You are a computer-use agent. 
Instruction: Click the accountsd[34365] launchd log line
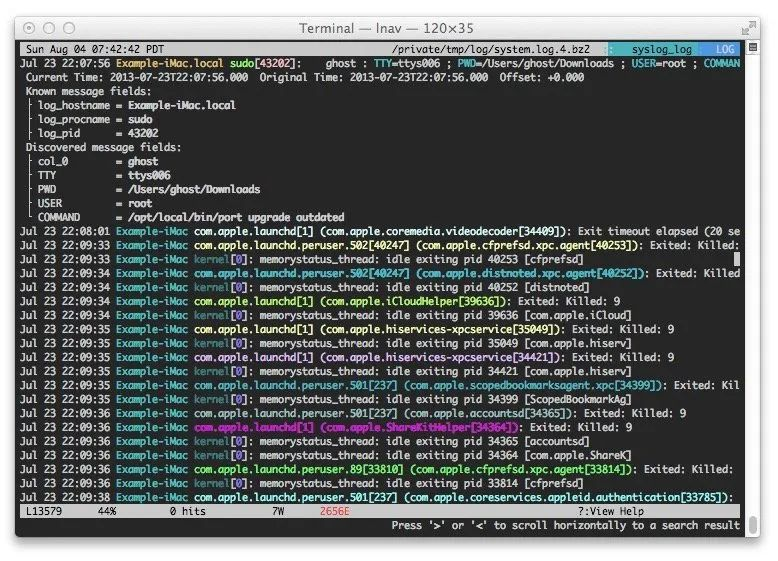pos(353,413)
